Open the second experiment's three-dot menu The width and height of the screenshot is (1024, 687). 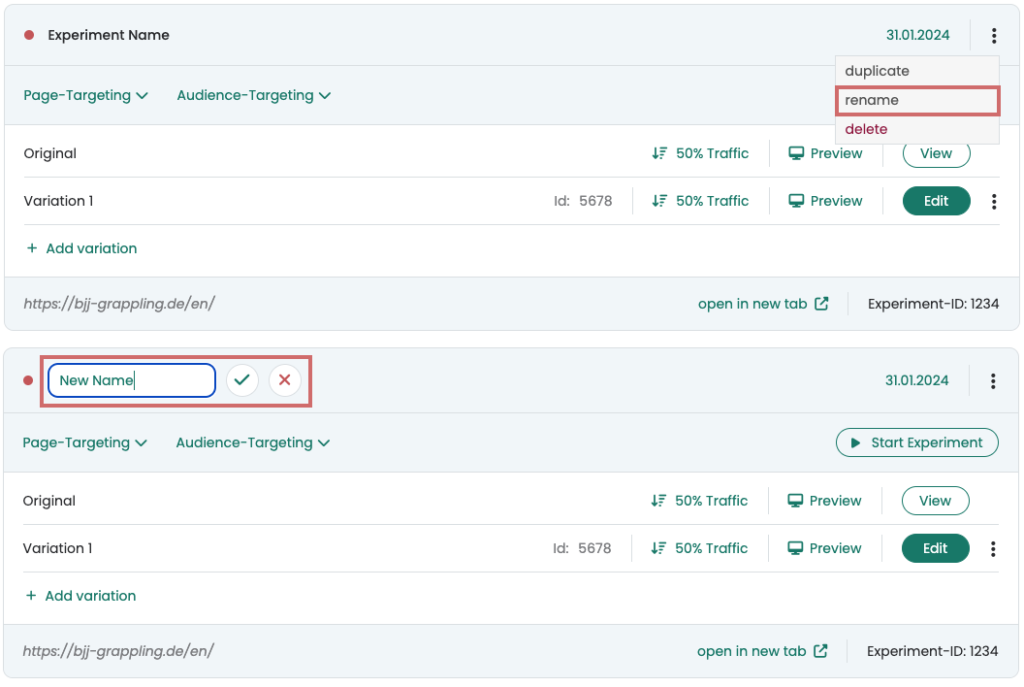point(994,380)
